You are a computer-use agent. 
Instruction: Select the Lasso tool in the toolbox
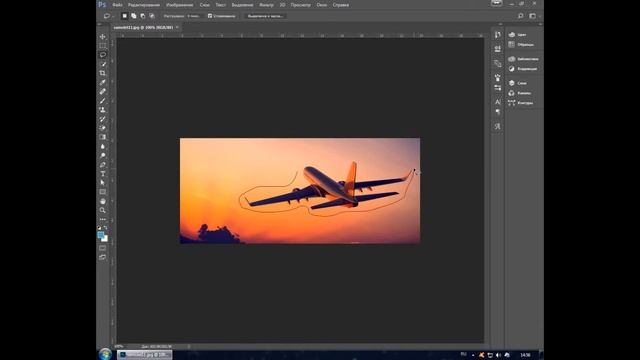[x=102, y=55]
